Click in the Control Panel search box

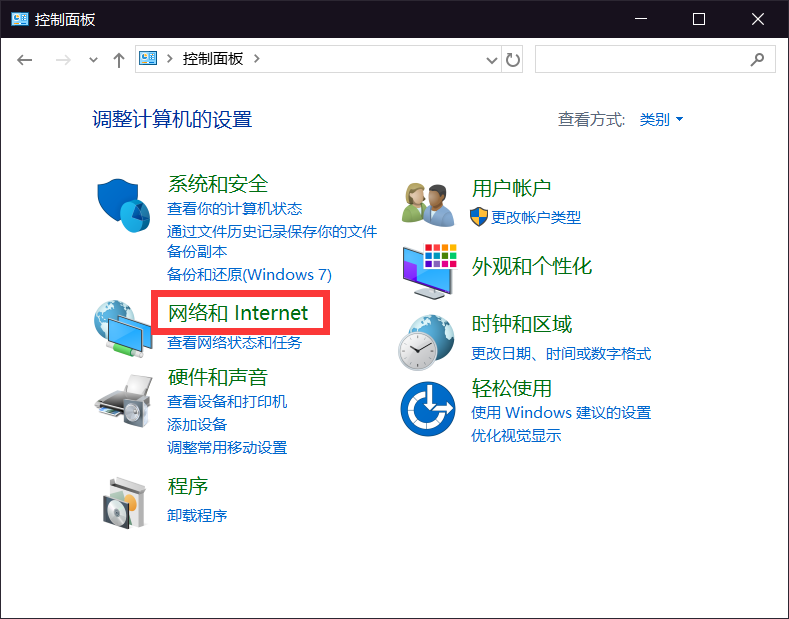point(655,59)
